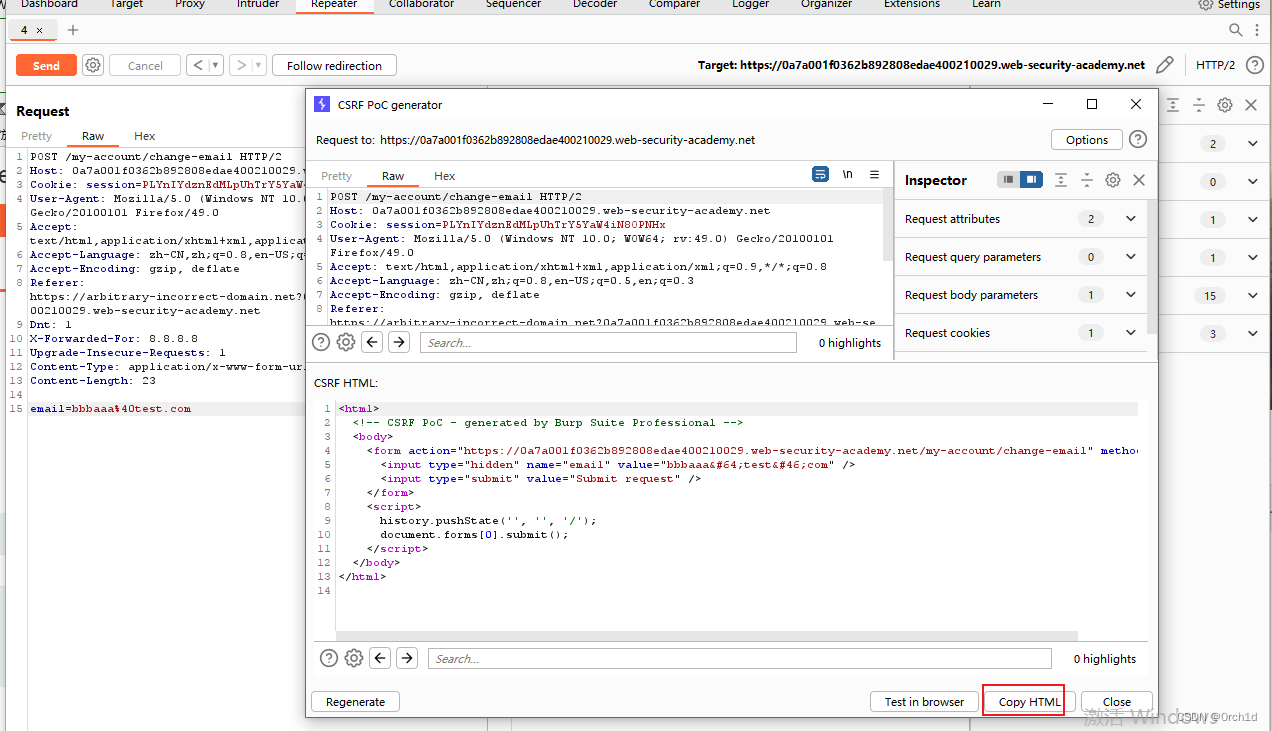Switch to the Collaborator tab
The height and width of the screenshot is (731, 1272).
[421, 4]
